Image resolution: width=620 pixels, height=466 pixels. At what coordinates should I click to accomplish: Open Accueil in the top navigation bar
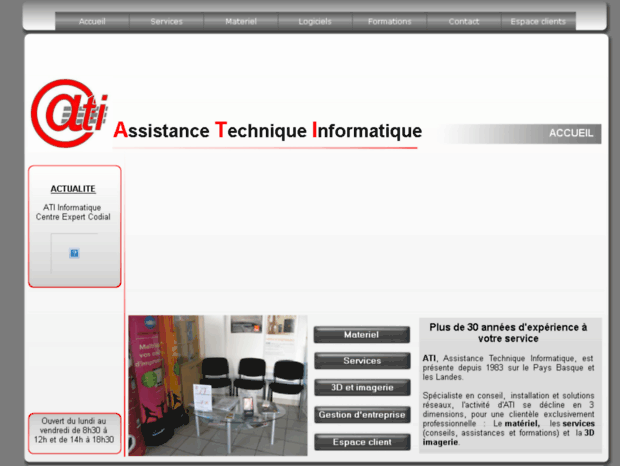92,21
